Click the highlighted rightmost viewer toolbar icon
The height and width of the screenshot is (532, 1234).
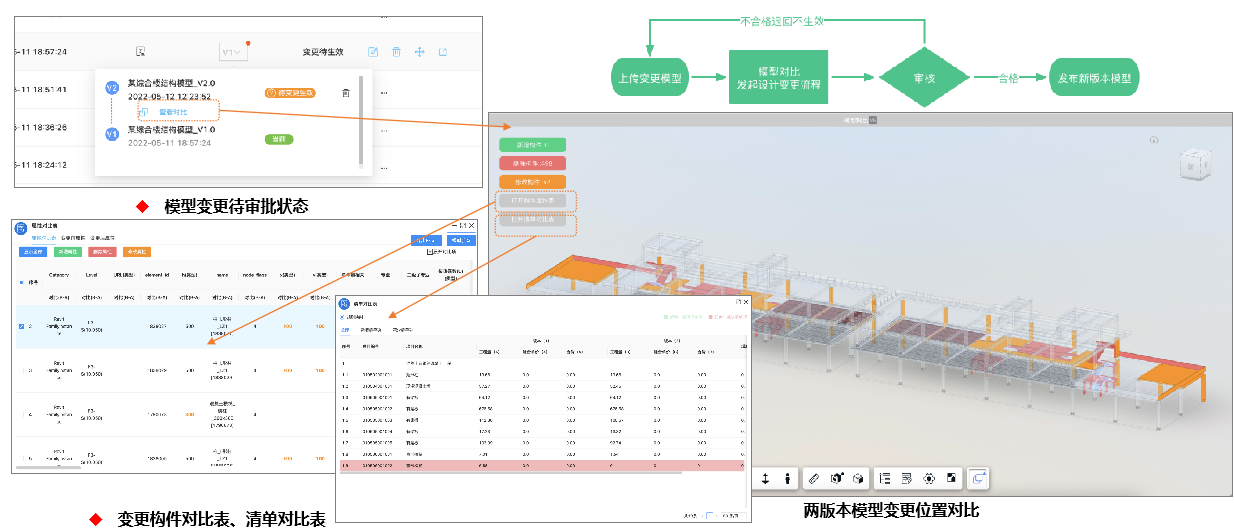point(978,479)
